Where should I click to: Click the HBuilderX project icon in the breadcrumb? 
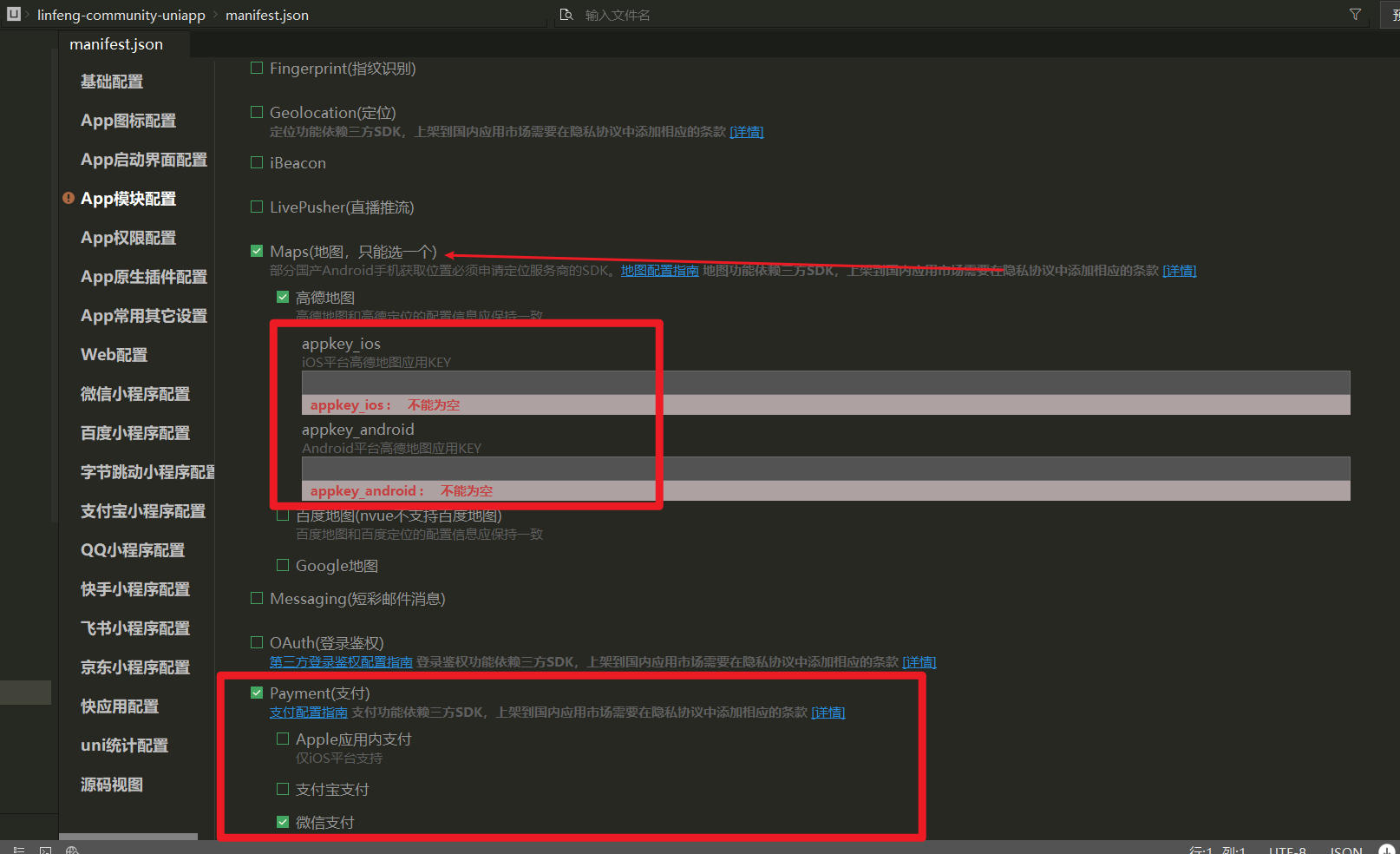14,14
